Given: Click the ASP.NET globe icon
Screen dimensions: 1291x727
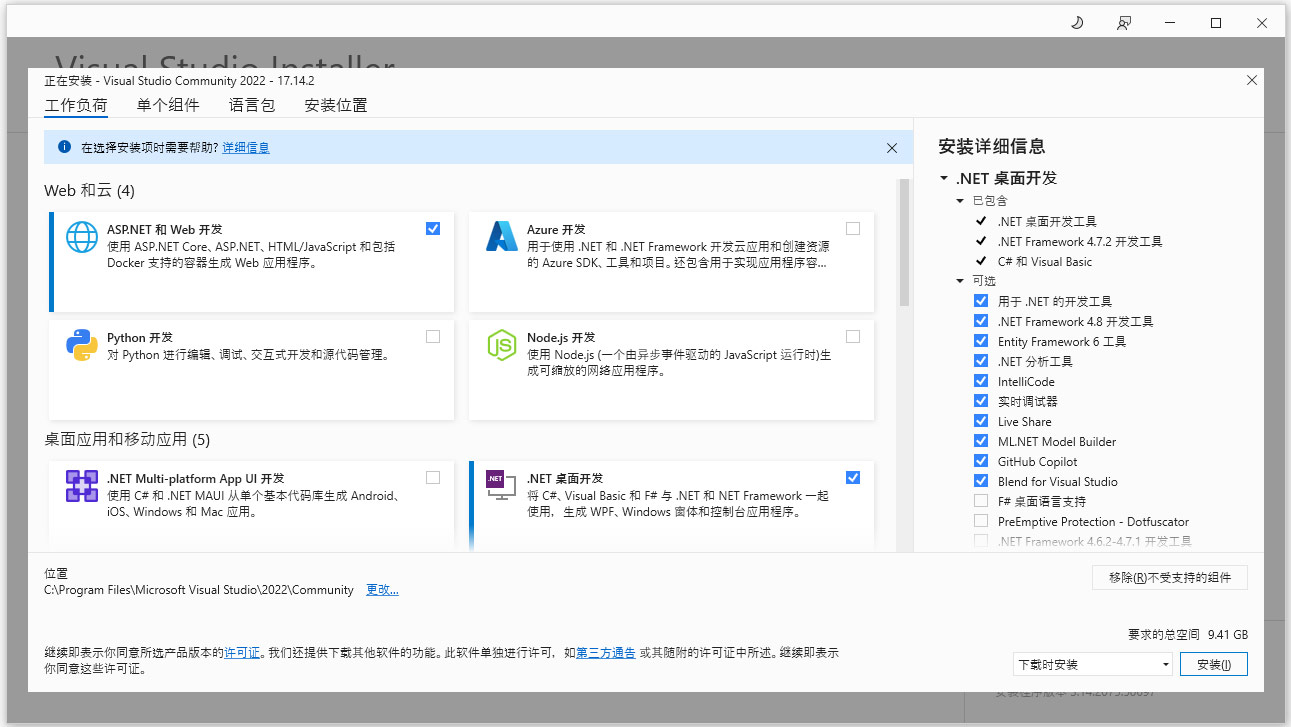Looking at the screenshot, I should pos(82,237).
